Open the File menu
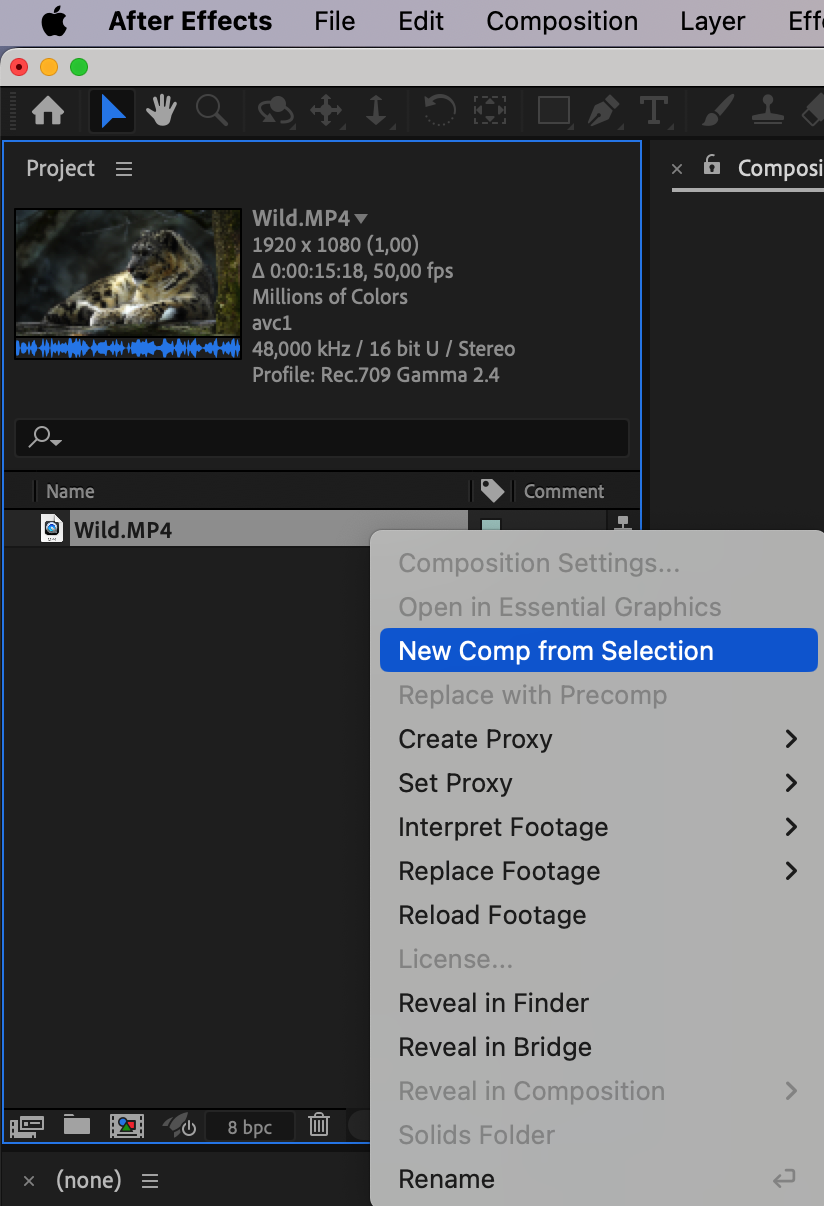This screenshot has height=1206, width=824. click(x=334, y=21)
